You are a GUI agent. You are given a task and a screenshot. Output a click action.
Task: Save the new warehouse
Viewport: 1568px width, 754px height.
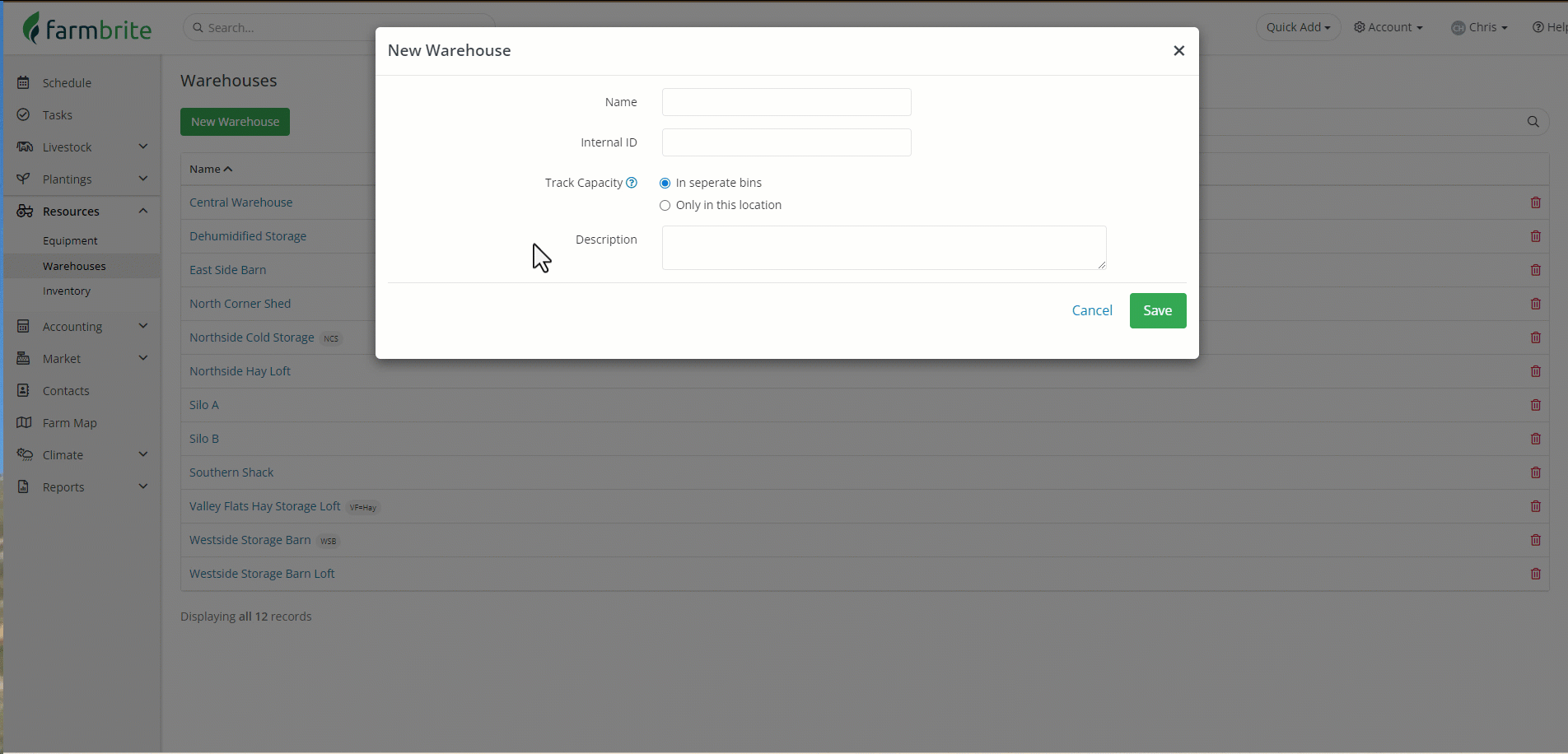(x=1158, y=311)
